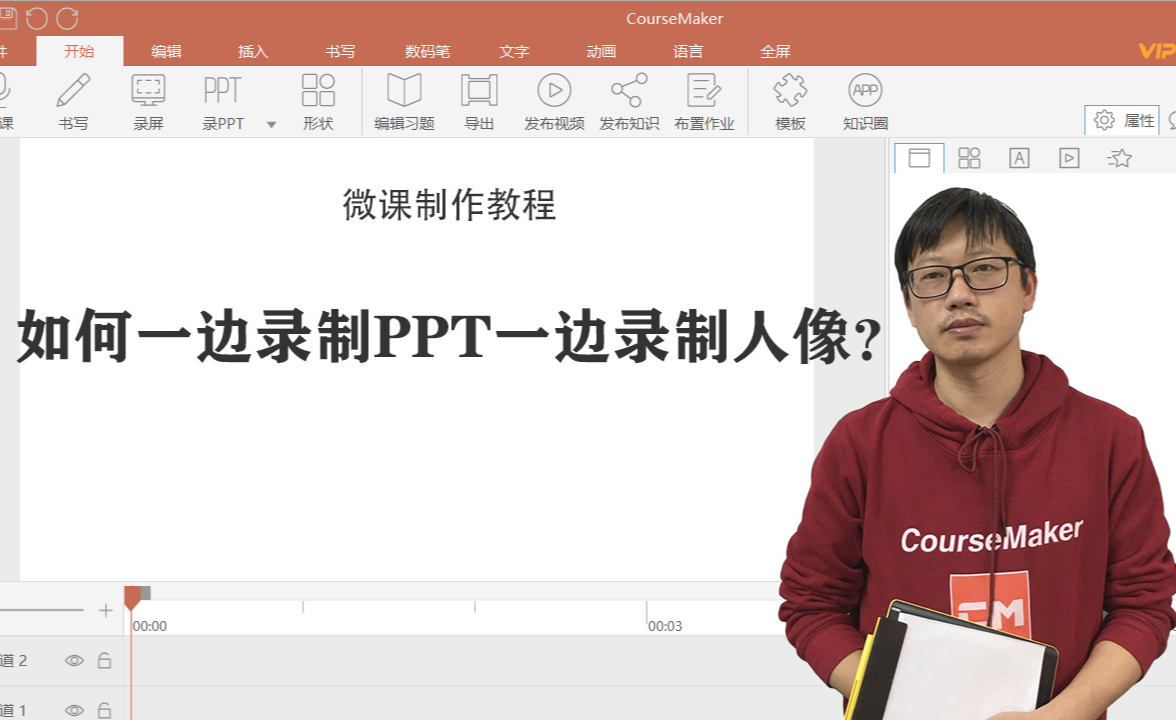Expand the 录PPT dropdown arrow

(x=272, y=124)
